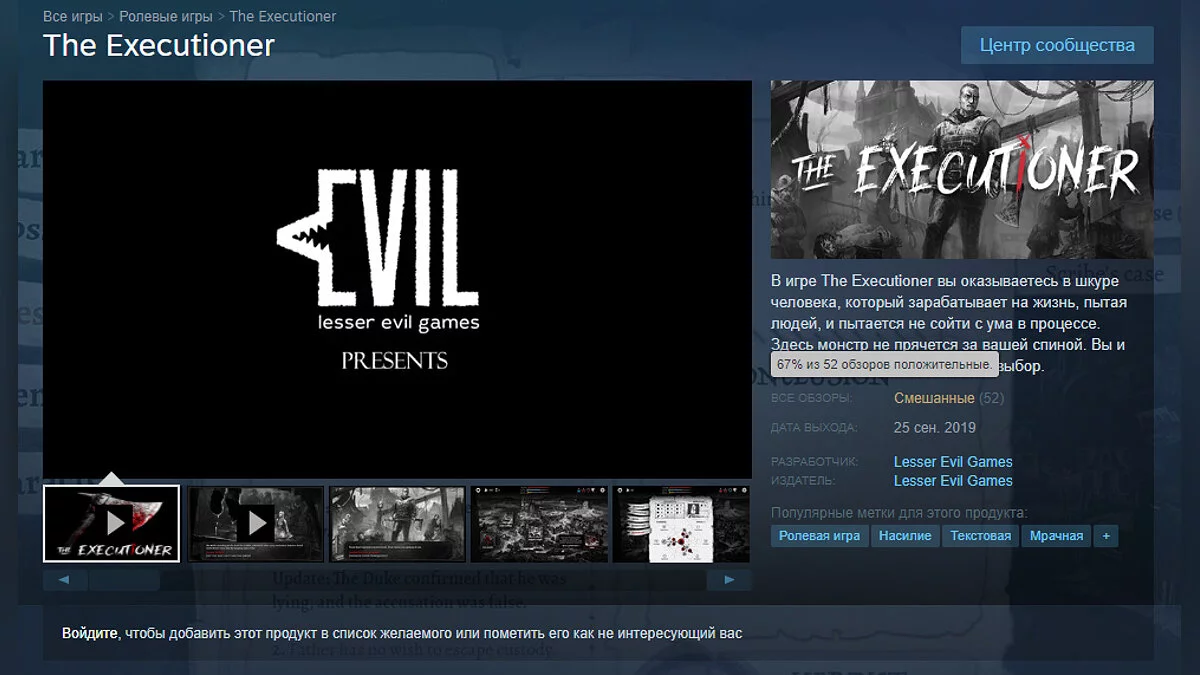Open the developer 'Lesser Evil Games' link
Image resolution: width=1200 pixels, height=675 pixels.
tap(953, 462)
